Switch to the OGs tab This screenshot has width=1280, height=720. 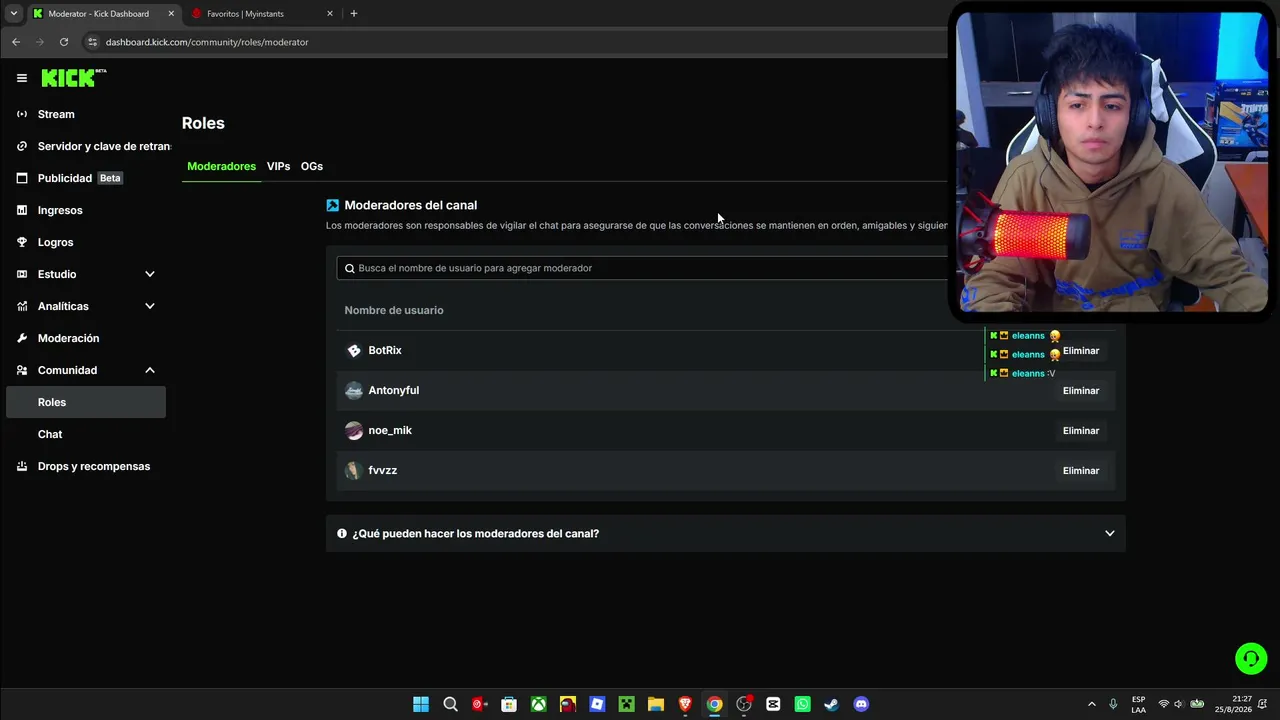click(x=312, y=166)
